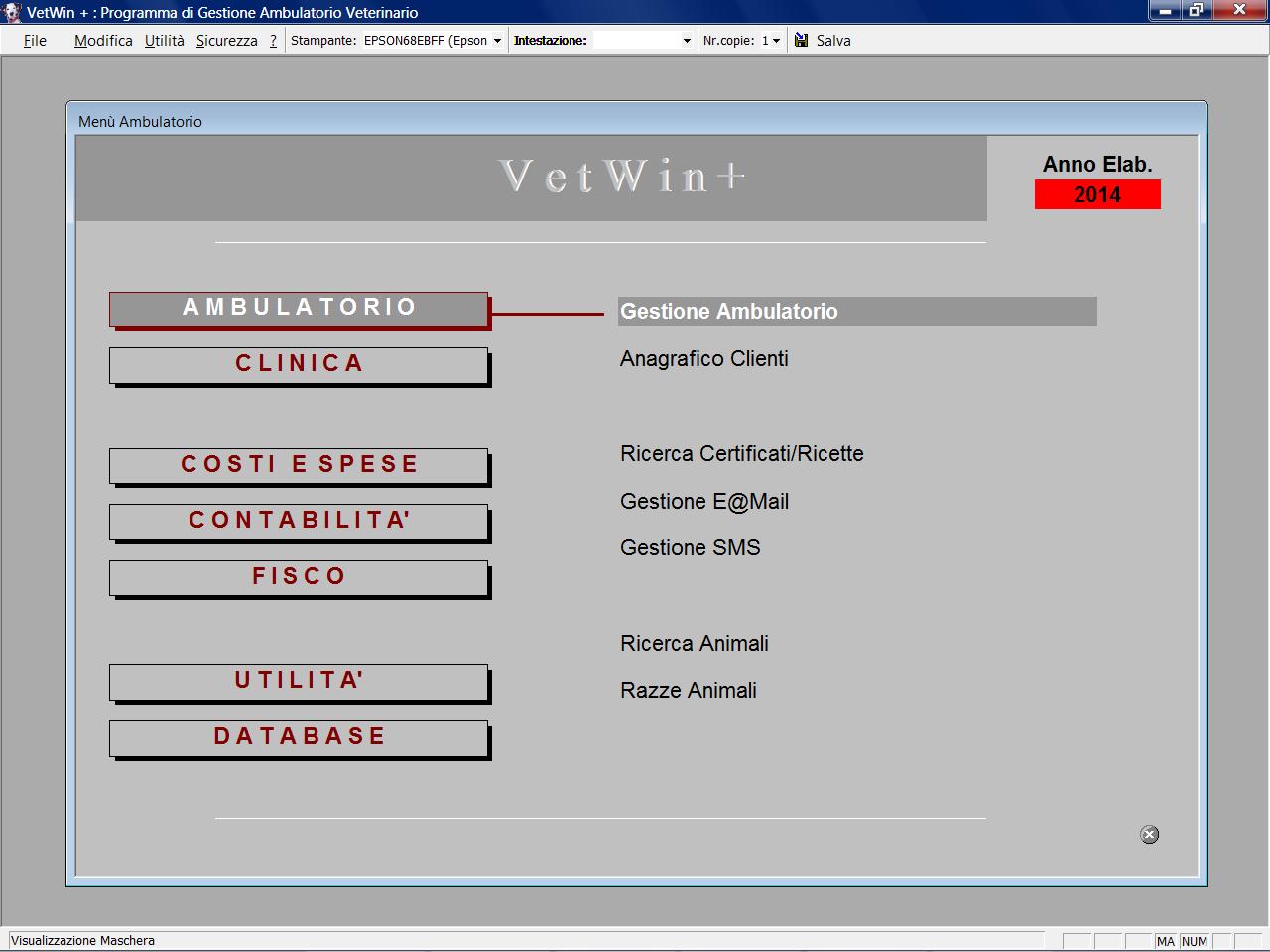The image size is (1270, 952).
Task: Open the Sicurezza menu
Action: tap(227, 41)
